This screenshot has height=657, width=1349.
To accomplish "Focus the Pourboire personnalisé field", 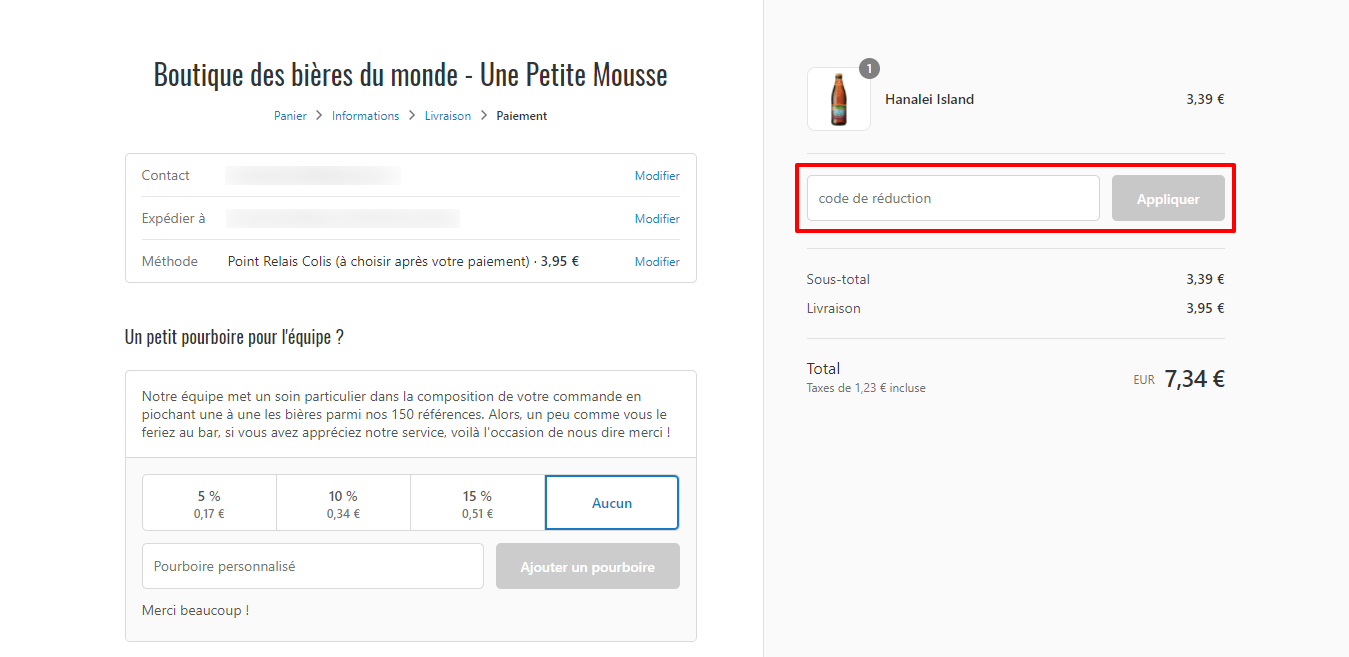I will coord(313,566).
